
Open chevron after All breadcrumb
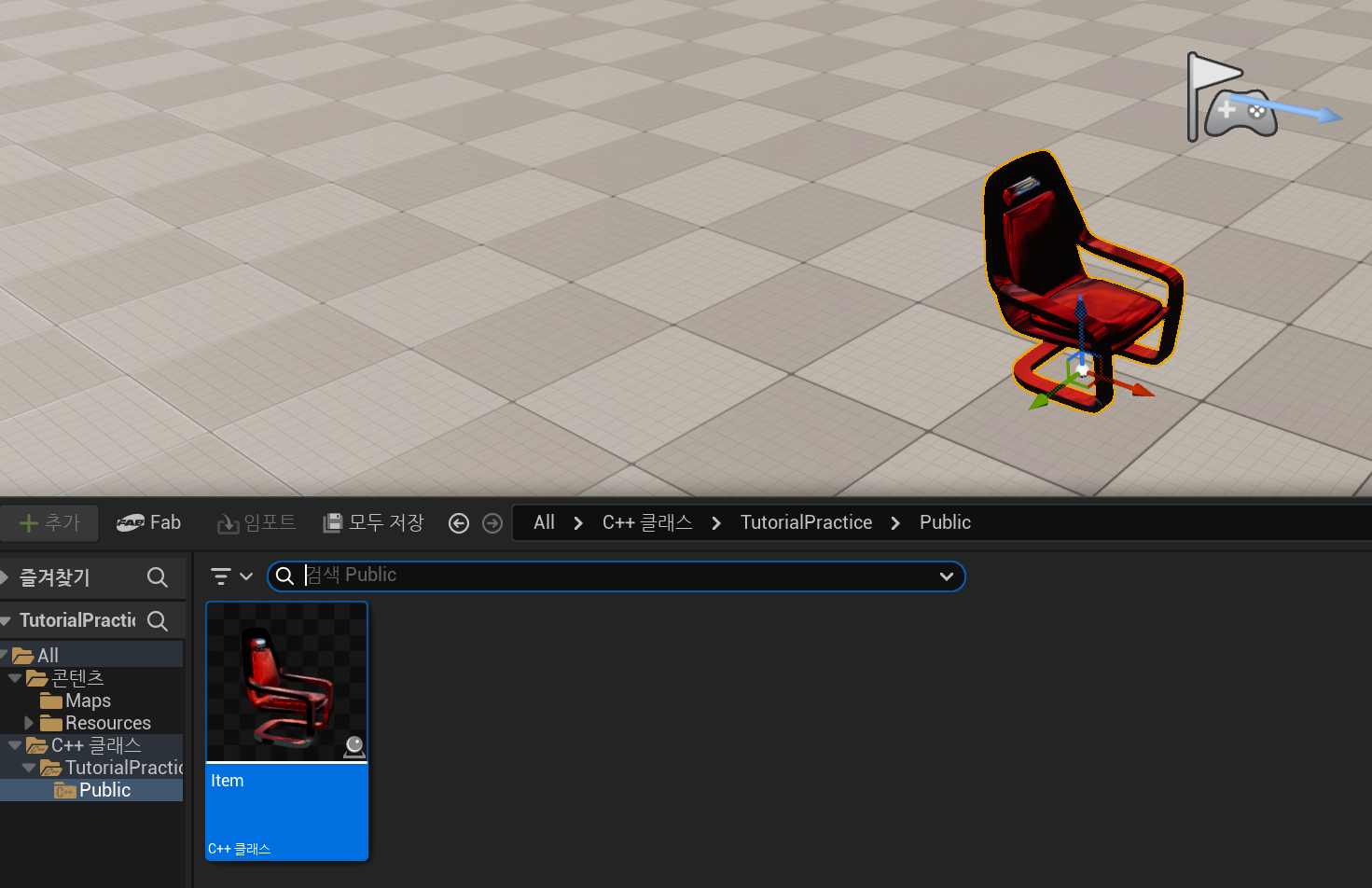(578, 523)
